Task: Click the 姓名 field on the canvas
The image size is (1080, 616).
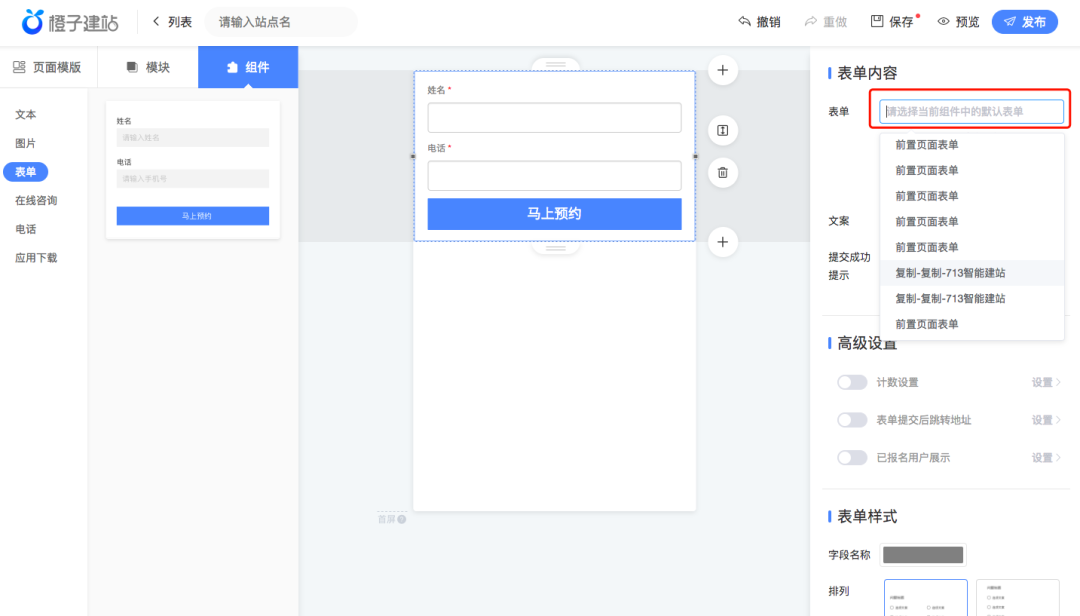Action: (554, 118)
